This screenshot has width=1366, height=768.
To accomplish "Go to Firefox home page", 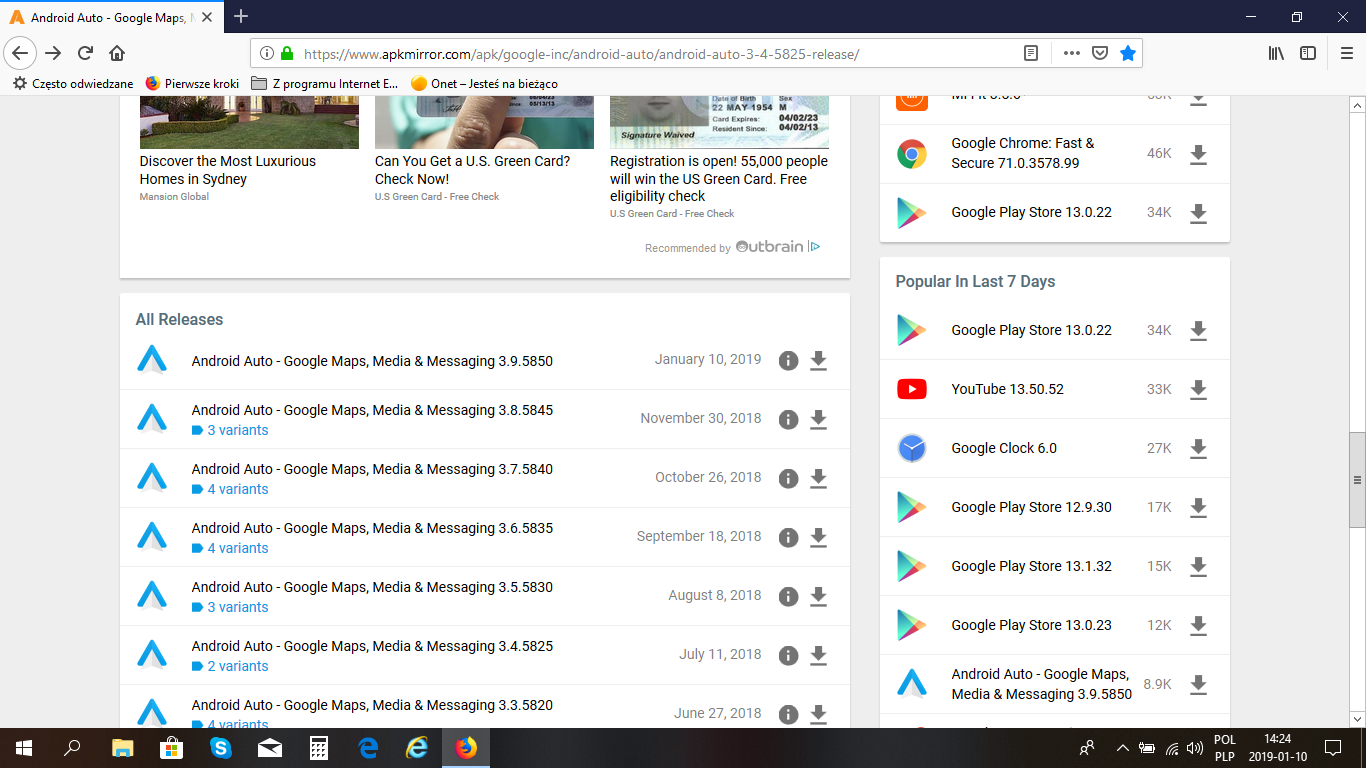I will click(x=117, y=53).
